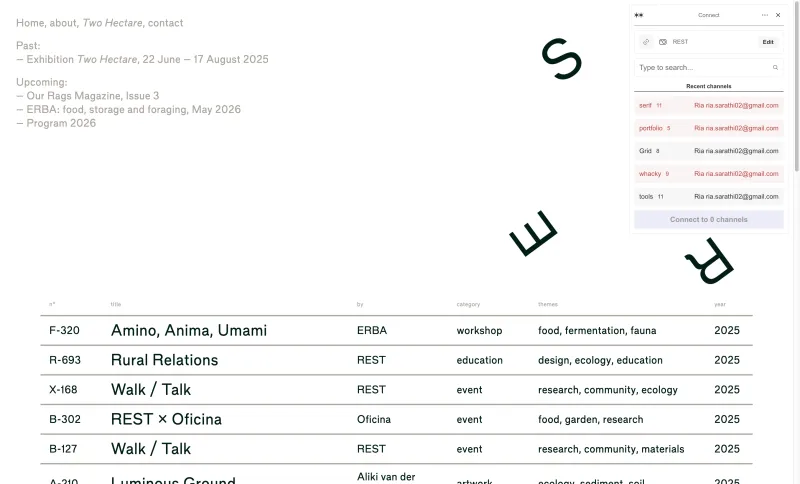Select the 'tools' channel row
This screenshot has width=800, height=484.
(x=709, y=196)
